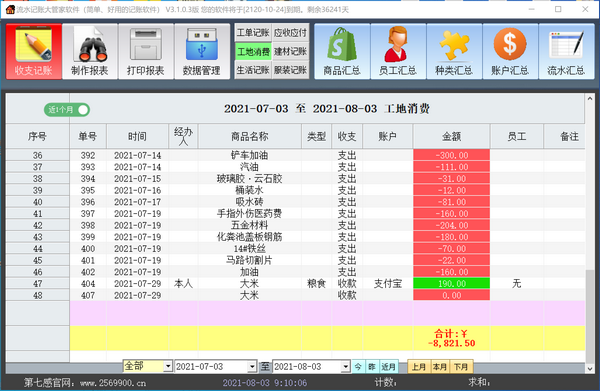Click the 金额 column header
The image size is (600, 391).
452,136
